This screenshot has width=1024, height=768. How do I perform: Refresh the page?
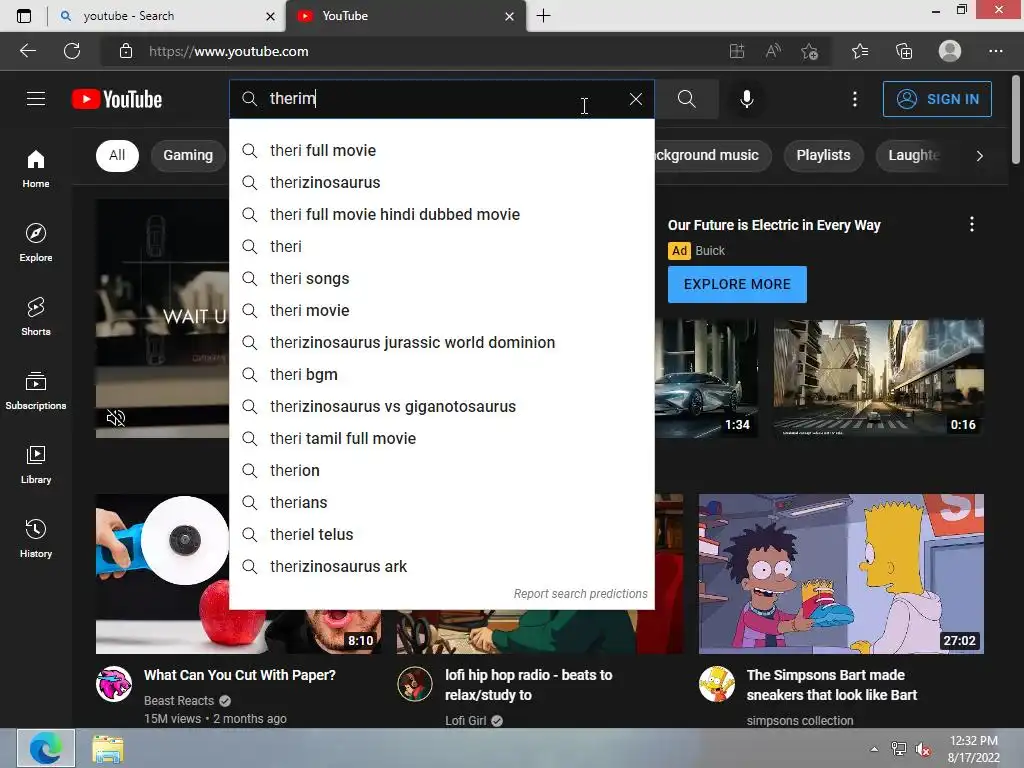[72, 51]
